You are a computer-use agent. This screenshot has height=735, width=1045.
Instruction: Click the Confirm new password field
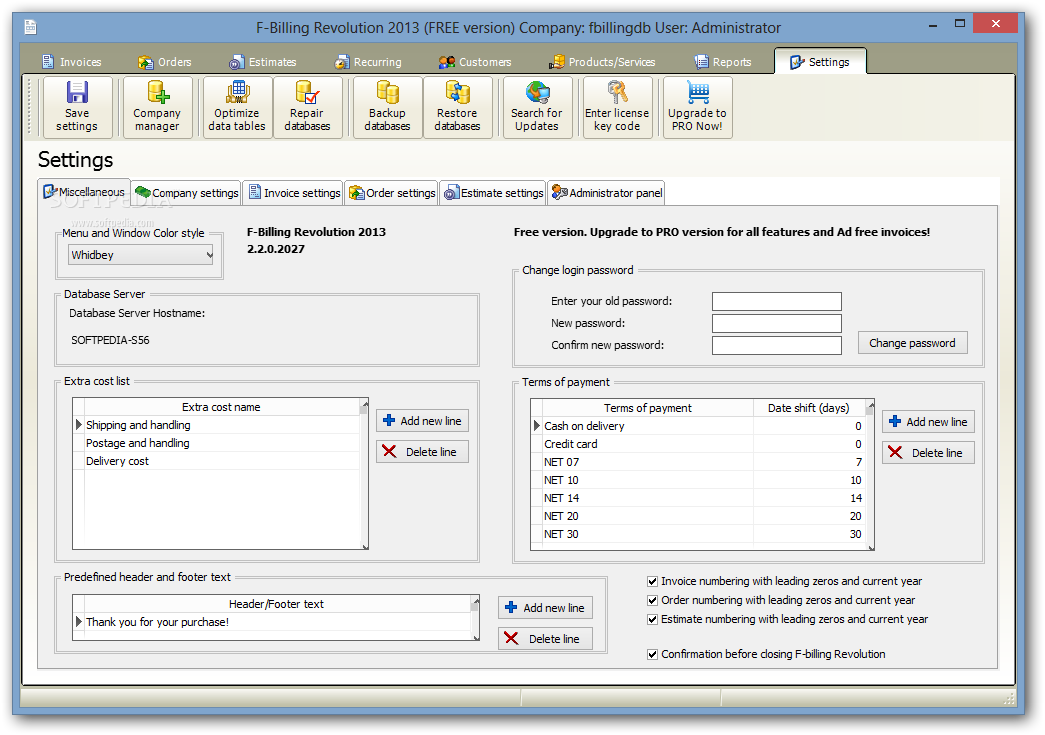click(776, 345)
